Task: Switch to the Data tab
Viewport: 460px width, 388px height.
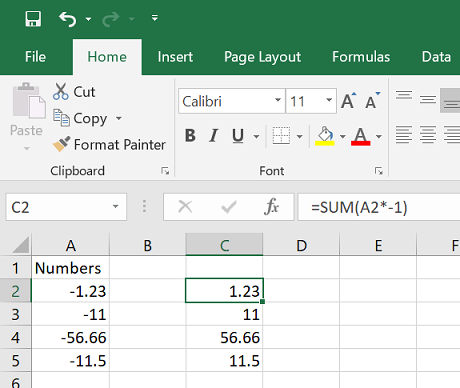Action: coord(436,57)
